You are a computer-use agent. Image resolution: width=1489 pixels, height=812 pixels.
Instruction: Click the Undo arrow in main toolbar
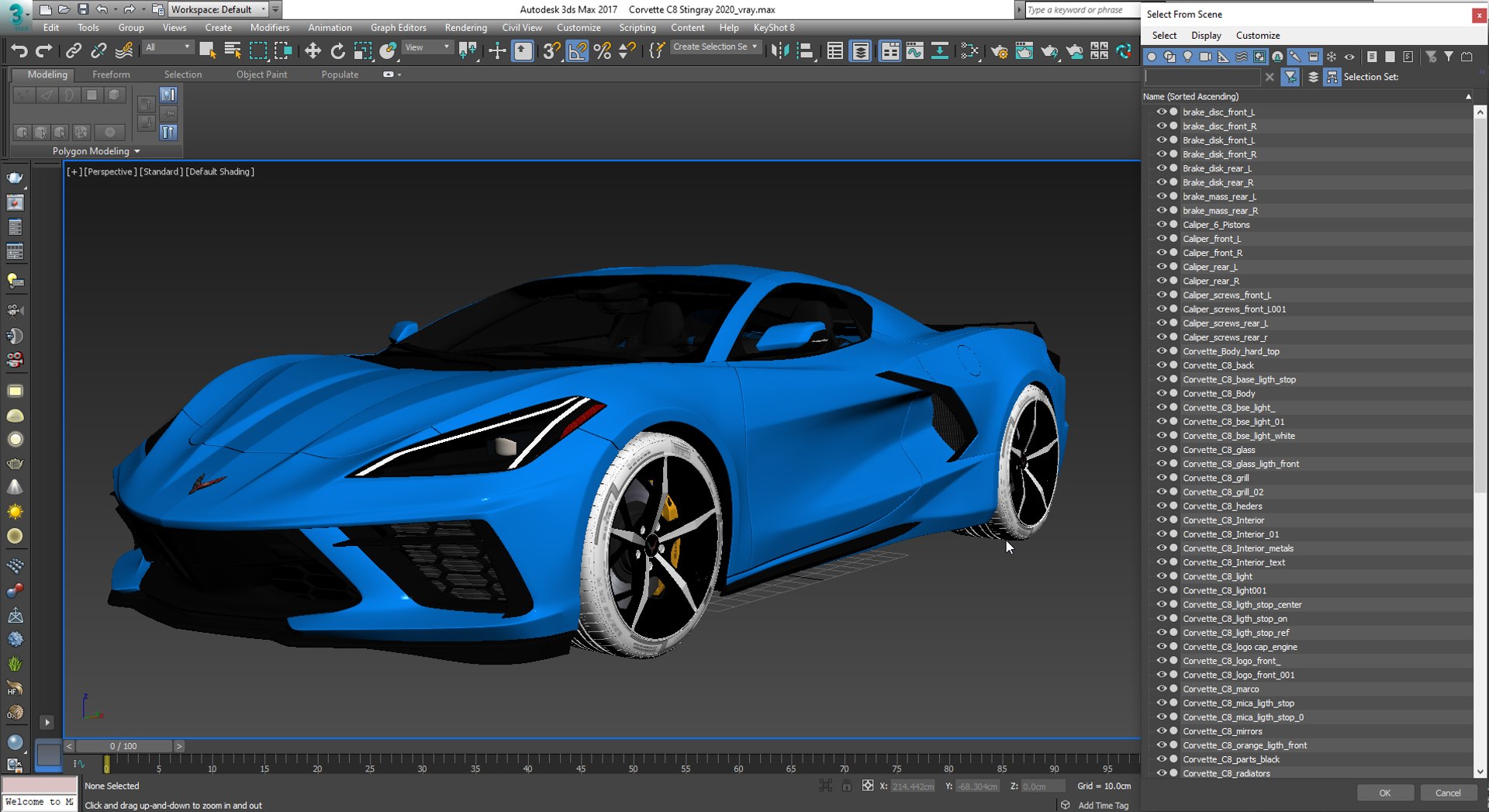[19, 51]
